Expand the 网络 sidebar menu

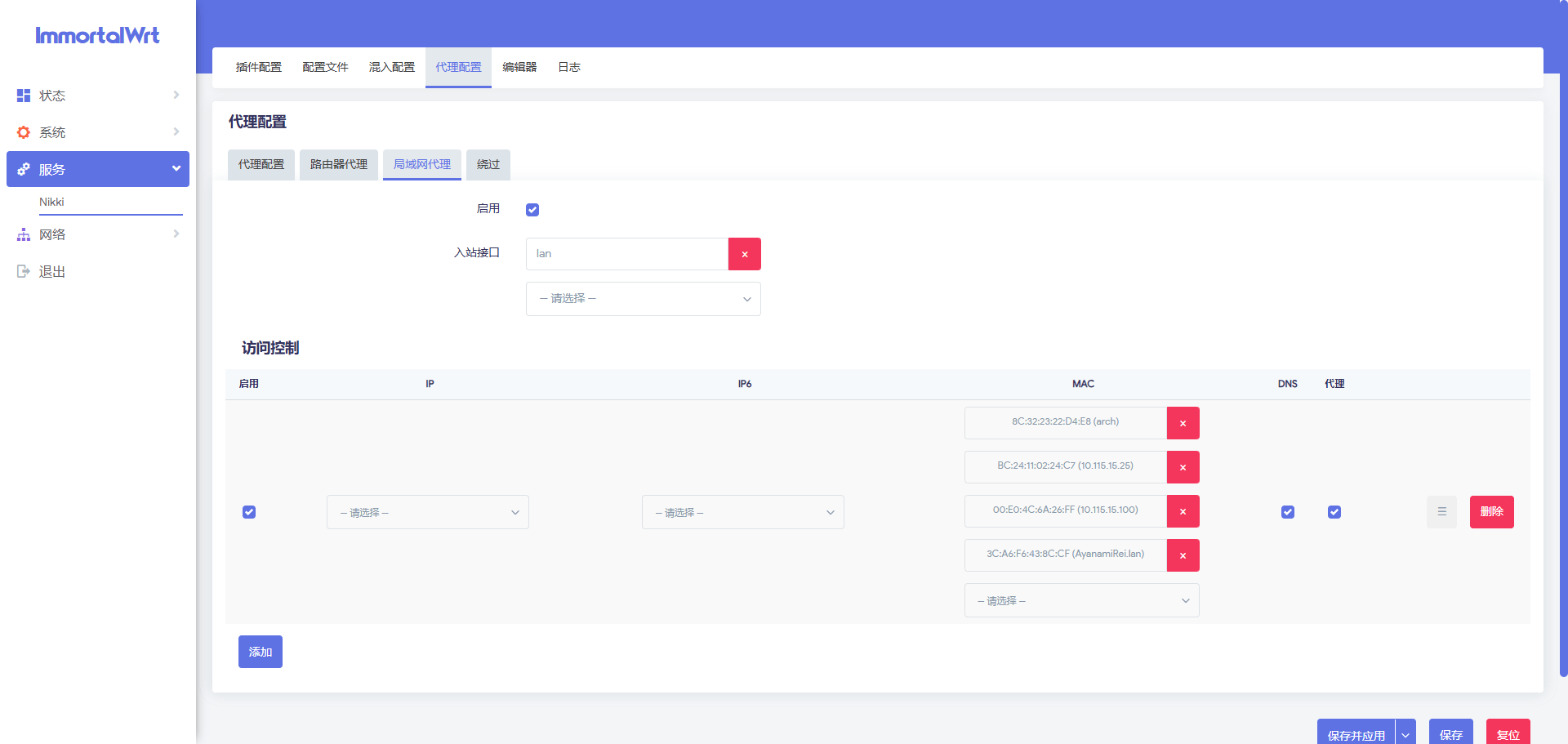tap(98, 234)
